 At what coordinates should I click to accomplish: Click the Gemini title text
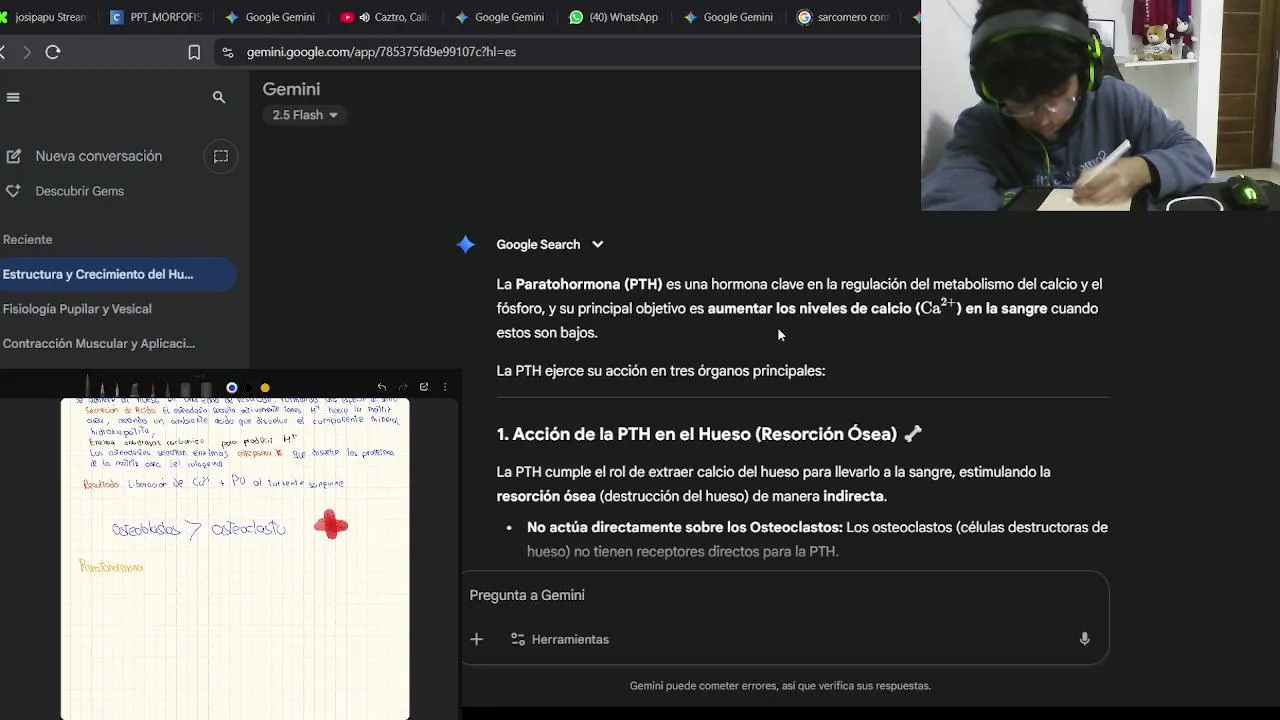291,89
